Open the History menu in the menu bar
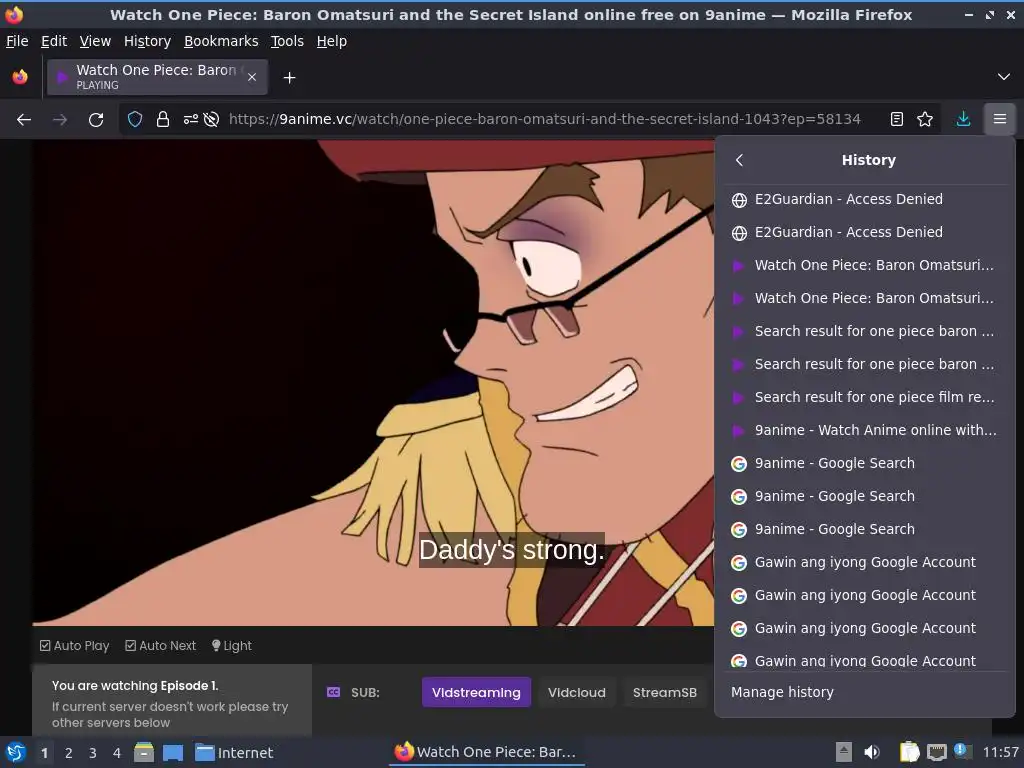Image resolution: width=1024 pixels, height=768 pixels. 148,41
